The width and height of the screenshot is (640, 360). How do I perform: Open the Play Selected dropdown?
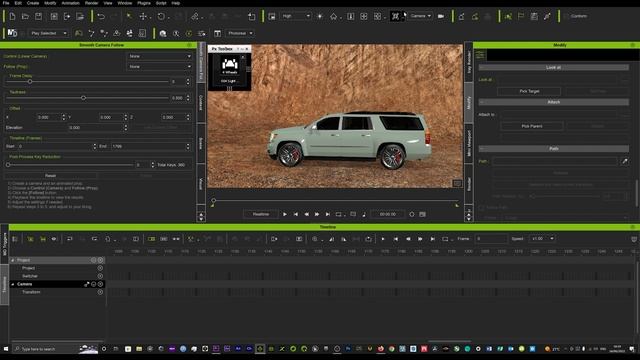[x=49, y=33]
